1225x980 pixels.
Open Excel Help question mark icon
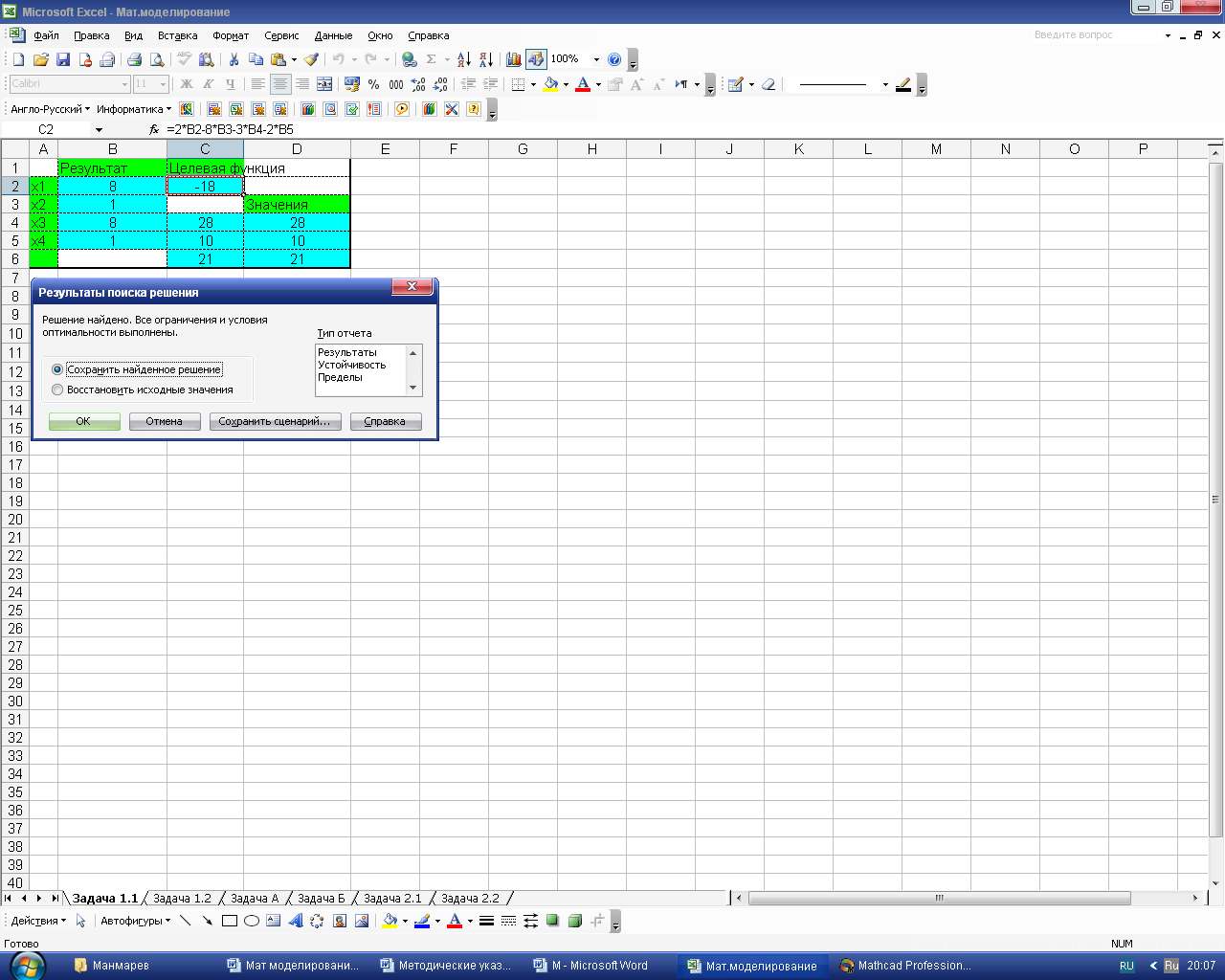[x=614, y=59]
